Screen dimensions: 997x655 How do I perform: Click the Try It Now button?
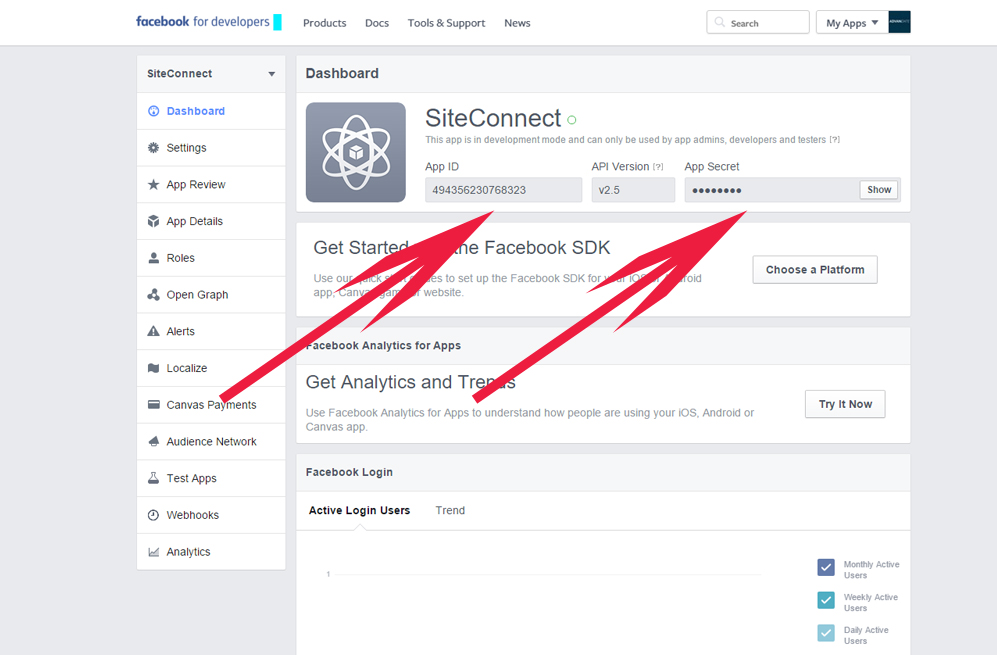pos(845,404)
